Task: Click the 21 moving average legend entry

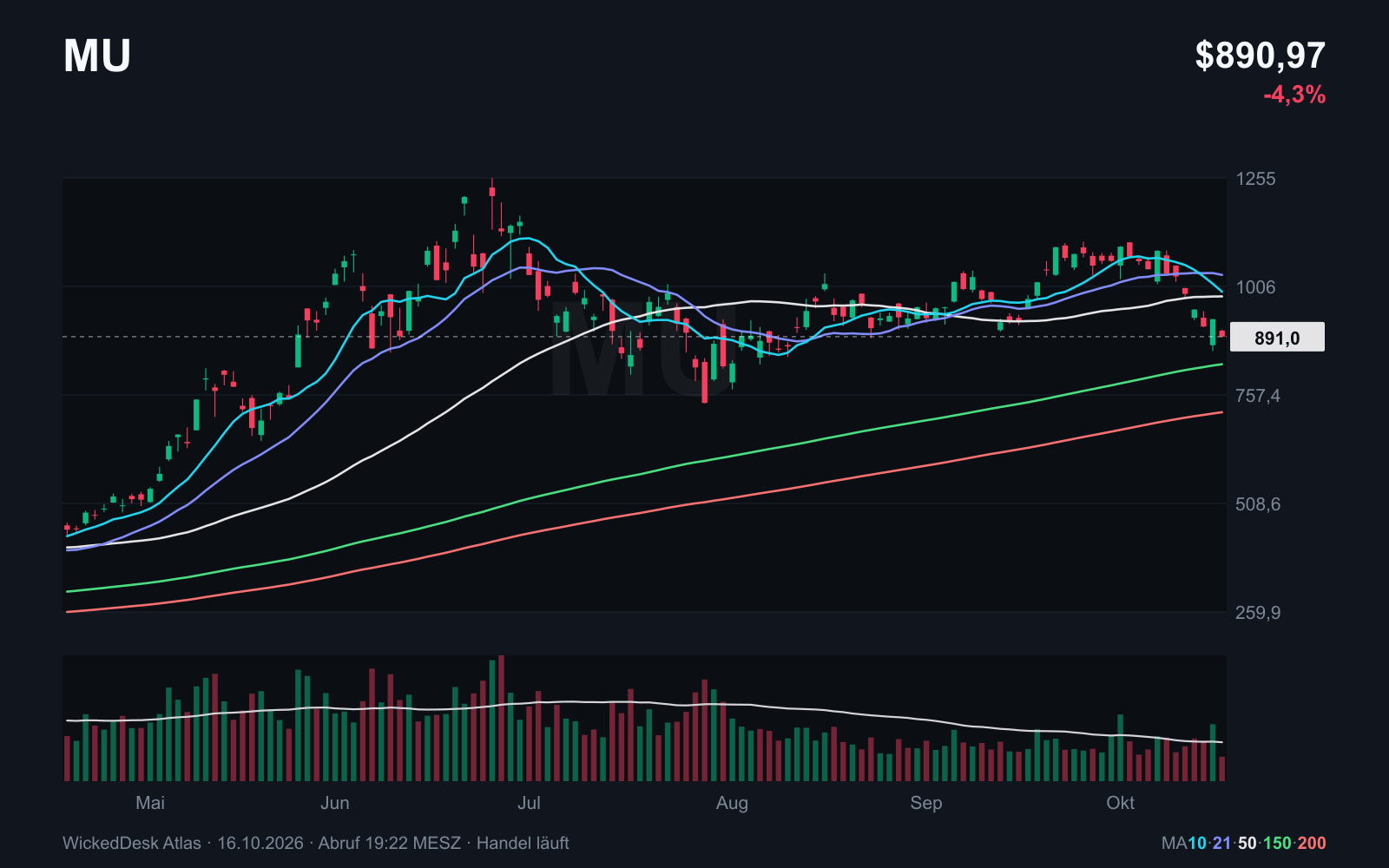Action: point(1222,843)
